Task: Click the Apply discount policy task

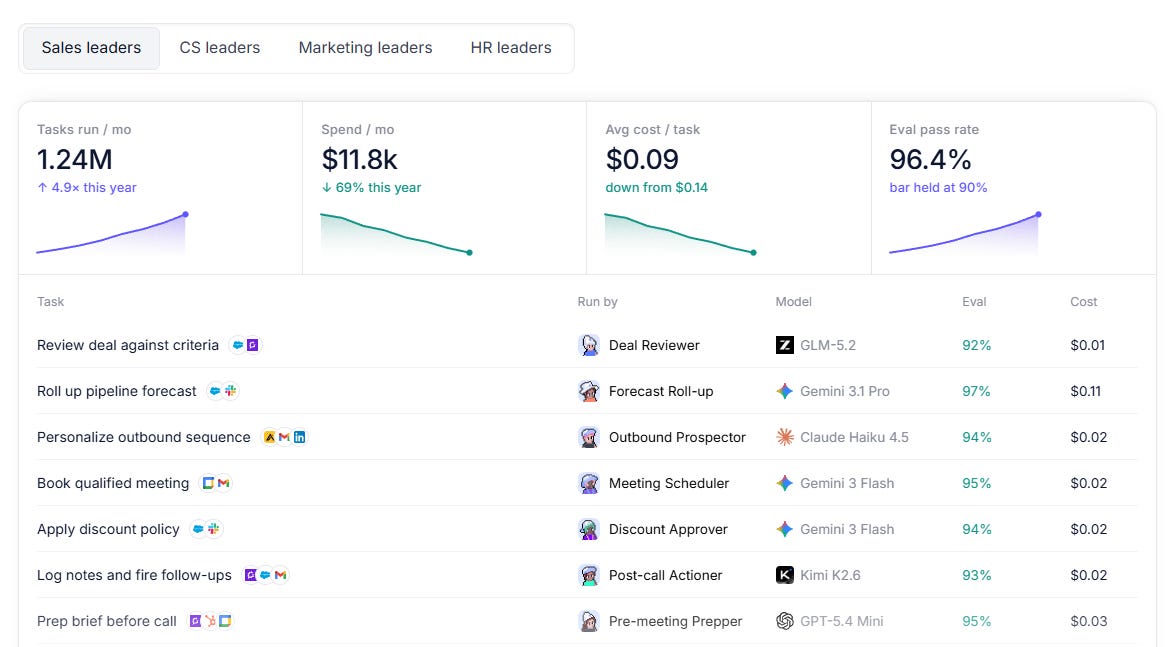Action: tap(108, 529)
